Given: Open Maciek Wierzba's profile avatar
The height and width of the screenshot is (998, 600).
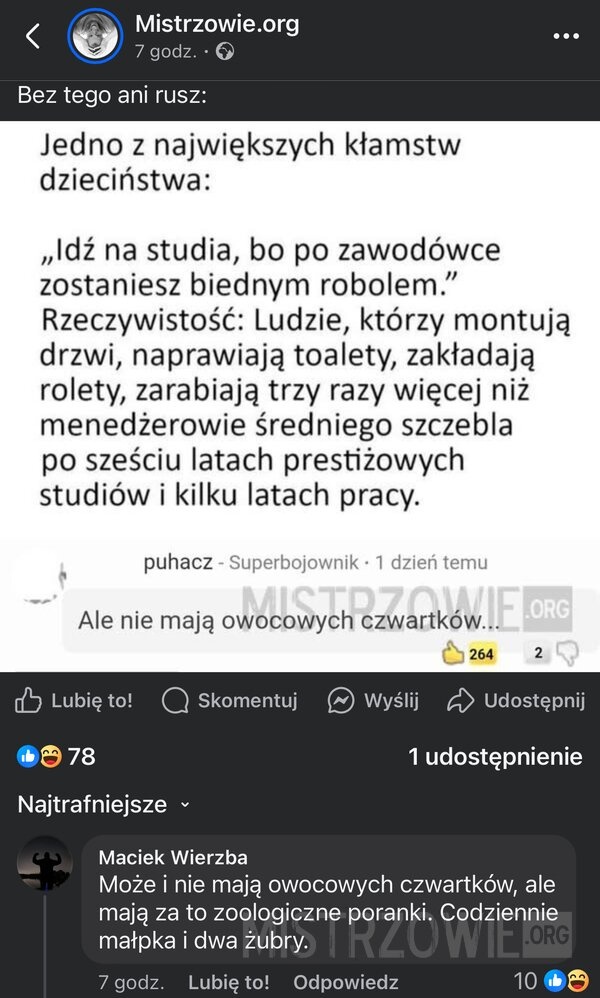Looking at the screenshot, I should pyautogui.click(x=45, y=863).
